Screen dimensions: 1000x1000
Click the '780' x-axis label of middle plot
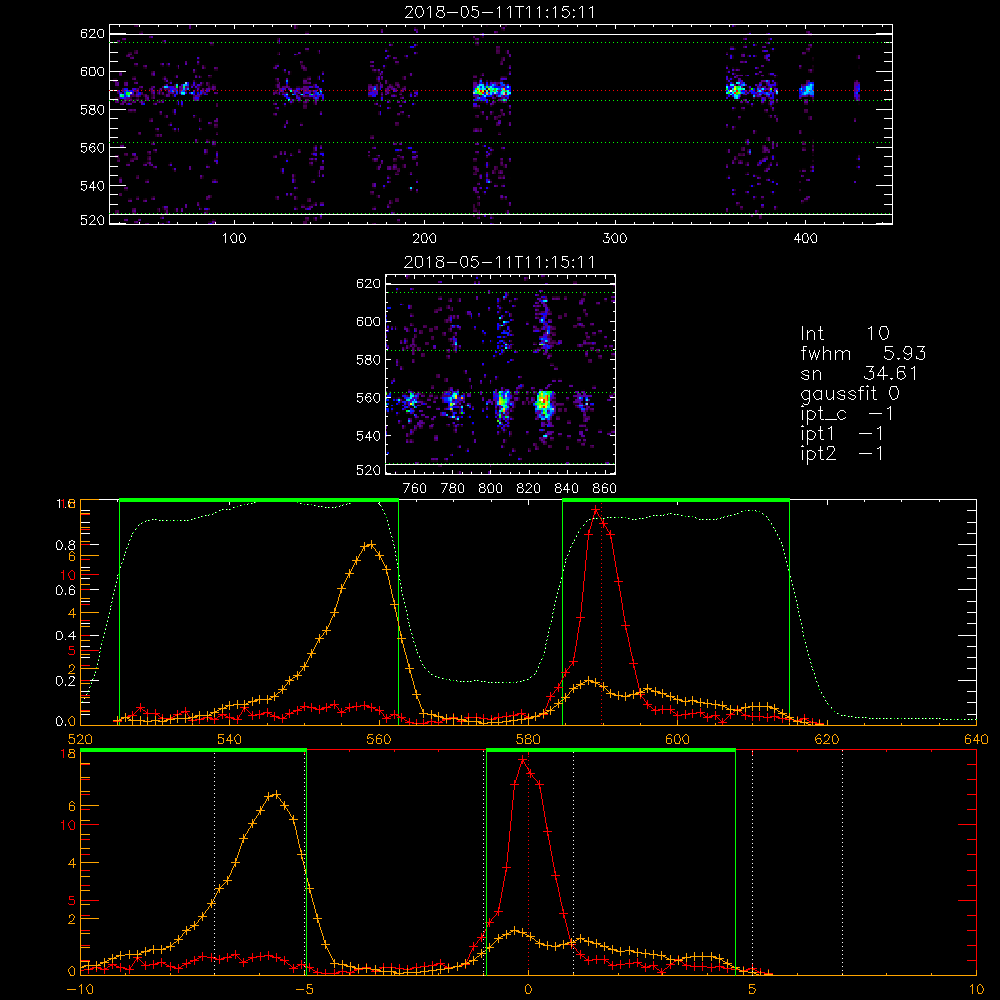(453, 489)
